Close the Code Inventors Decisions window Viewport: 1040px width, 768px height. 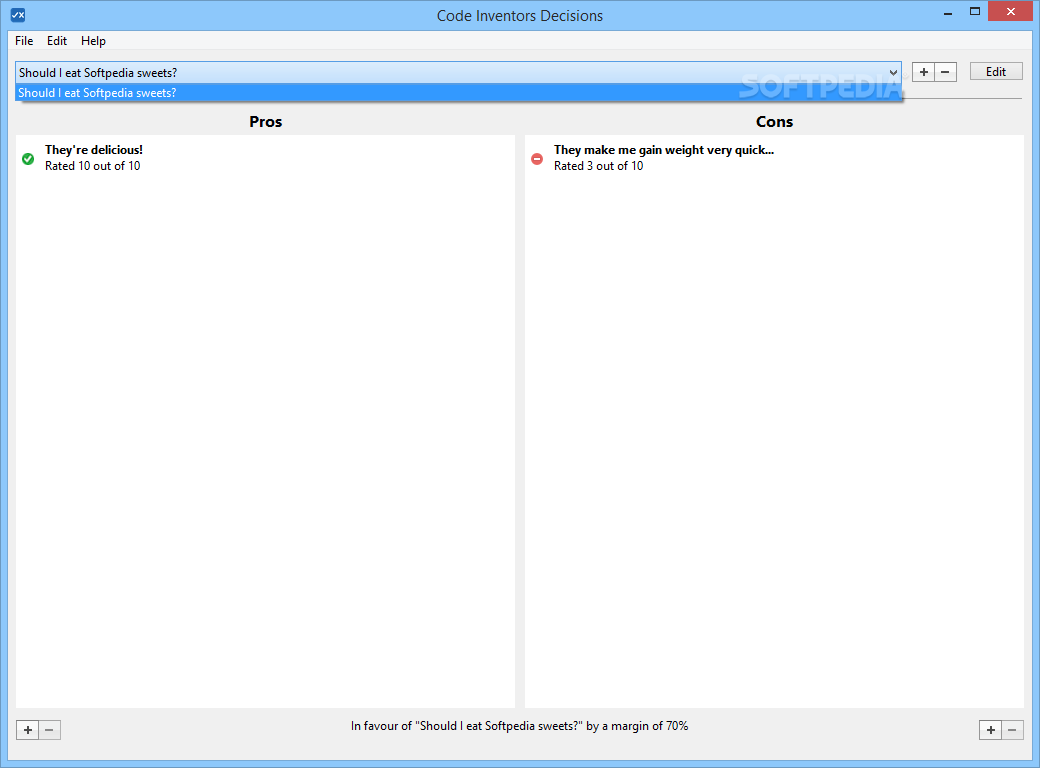[x=1010, y=11]
